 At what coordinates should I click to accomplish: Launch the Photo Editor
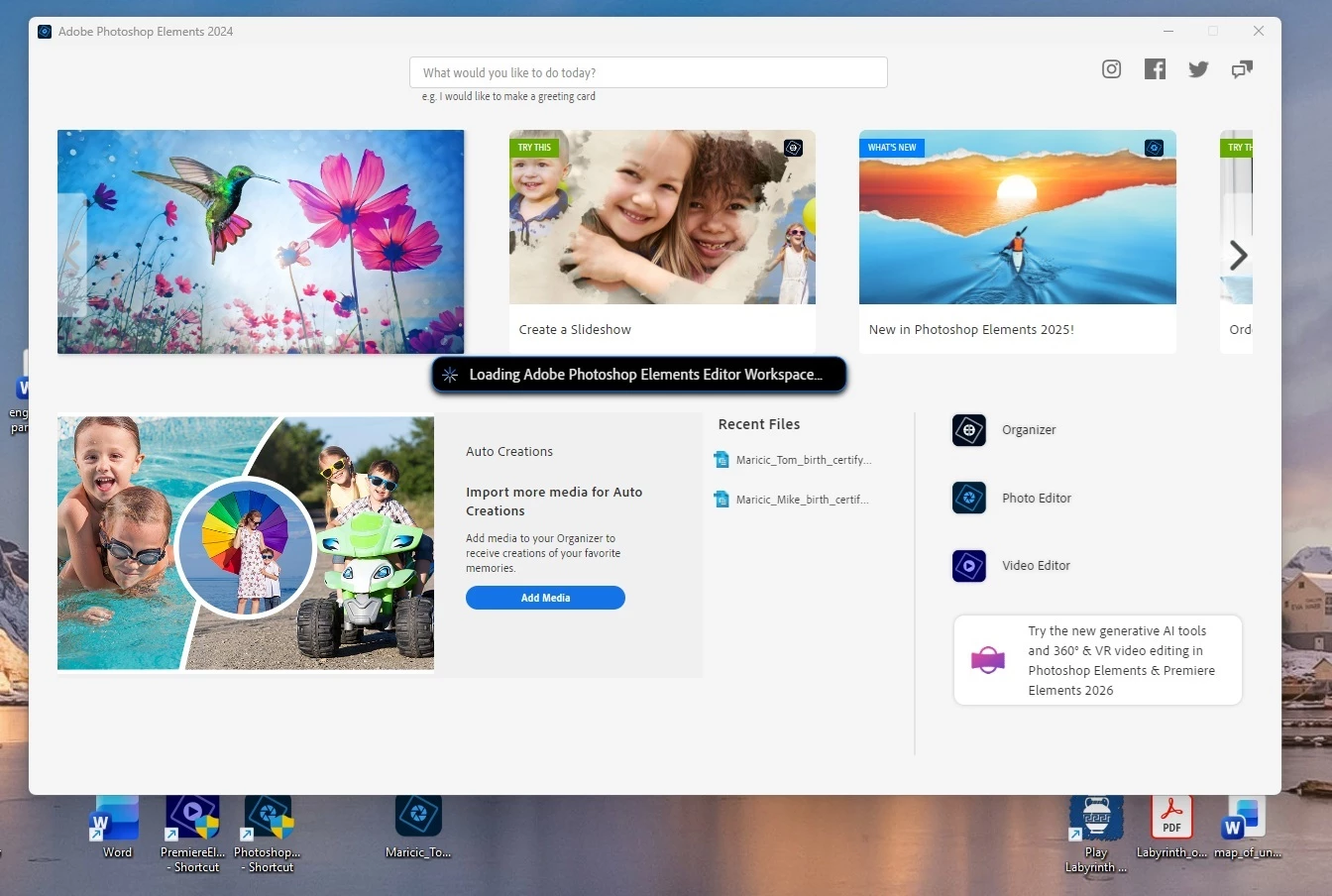coord(1012,498)
